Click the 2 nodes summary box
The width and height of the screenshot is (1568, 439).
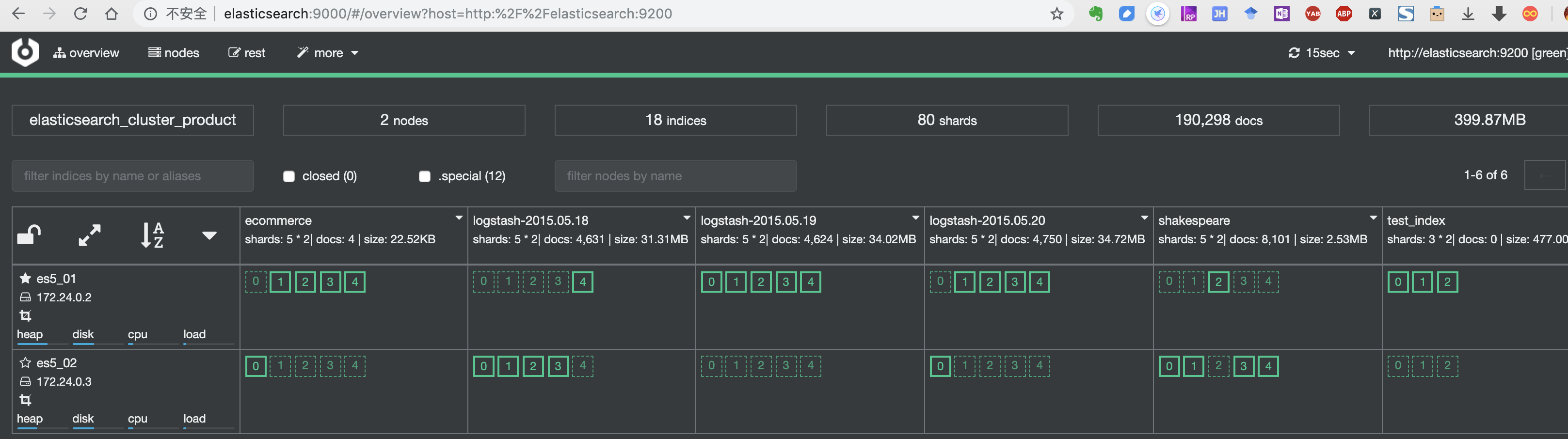coord(404,120)
